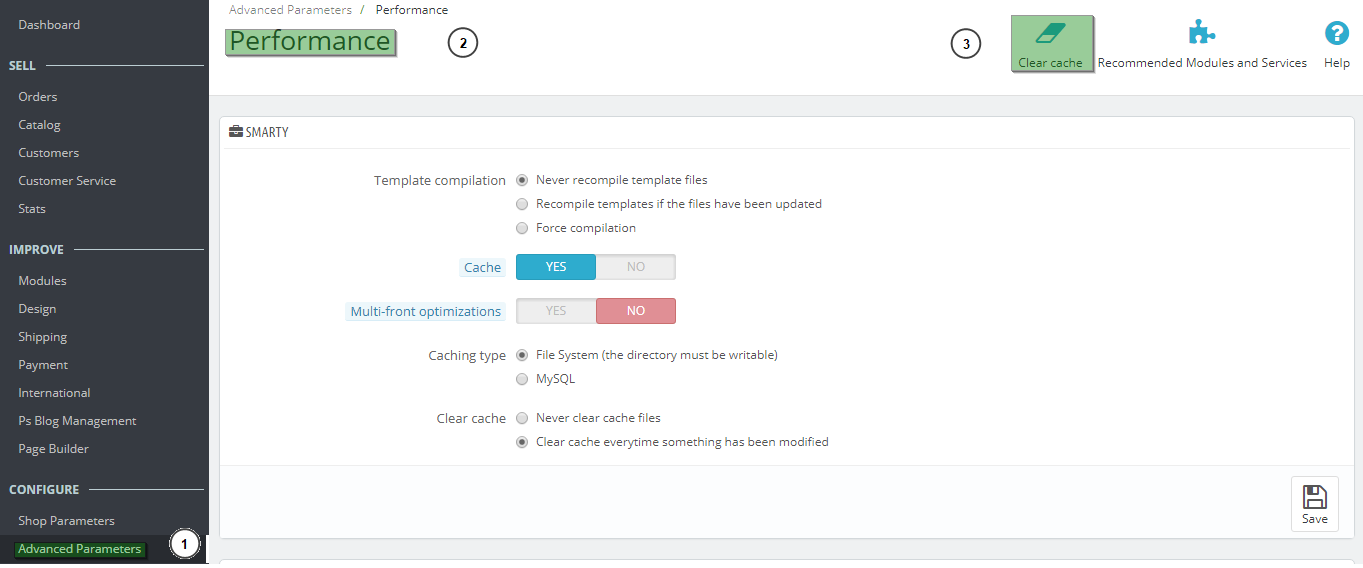The width and height of the screenshot is (1363, 568).
Task: Select Never clear cache files option
Action: click(522, 418)
